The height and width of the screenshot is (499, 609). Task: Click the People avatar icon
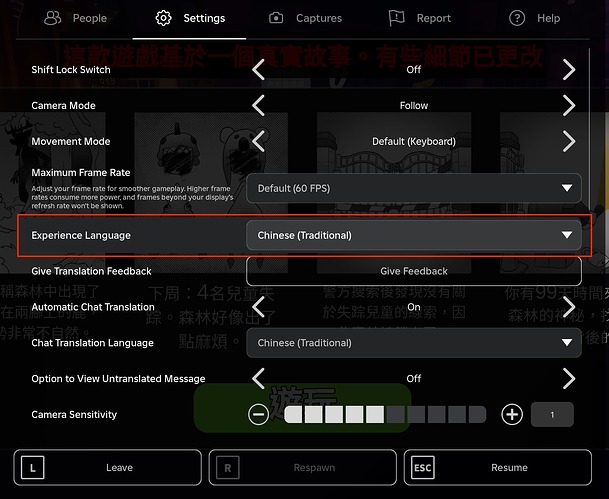[52, 18]
